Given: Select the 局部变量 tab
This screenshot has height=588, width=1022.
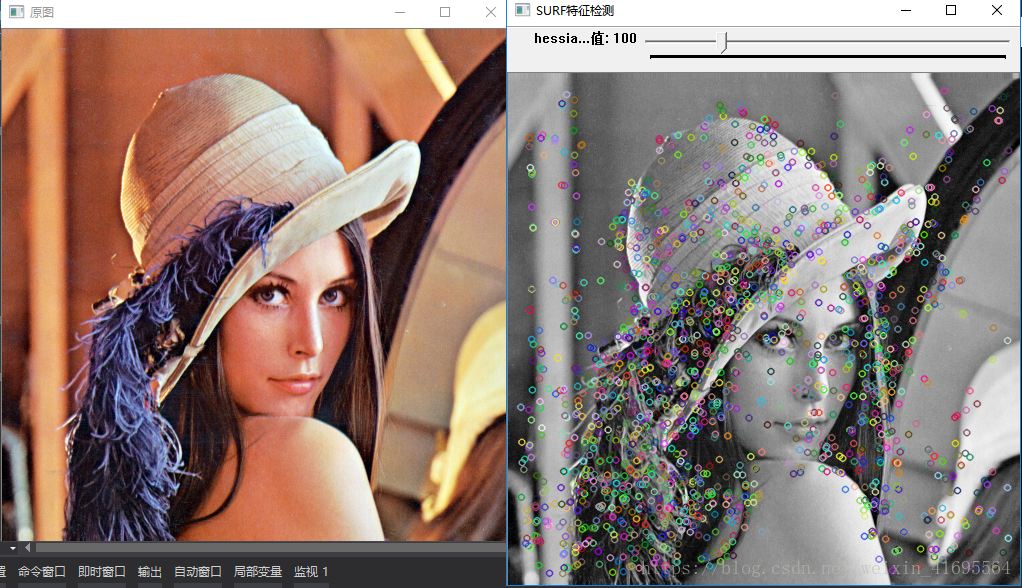Looking at the screenshot, I should tap(257, 572).
